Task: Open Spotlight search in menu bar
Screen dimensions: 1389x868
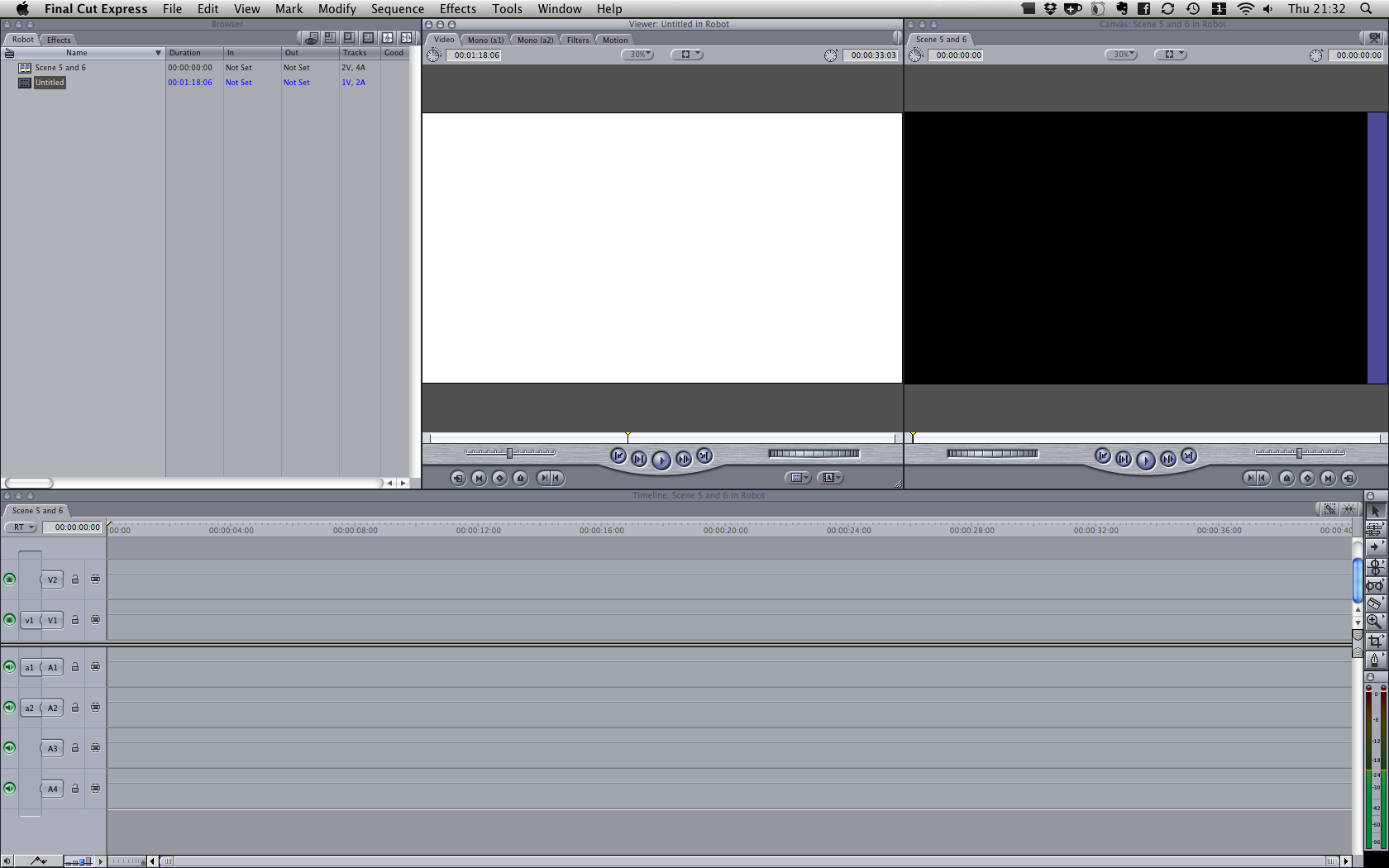Action: [1366, 9]
